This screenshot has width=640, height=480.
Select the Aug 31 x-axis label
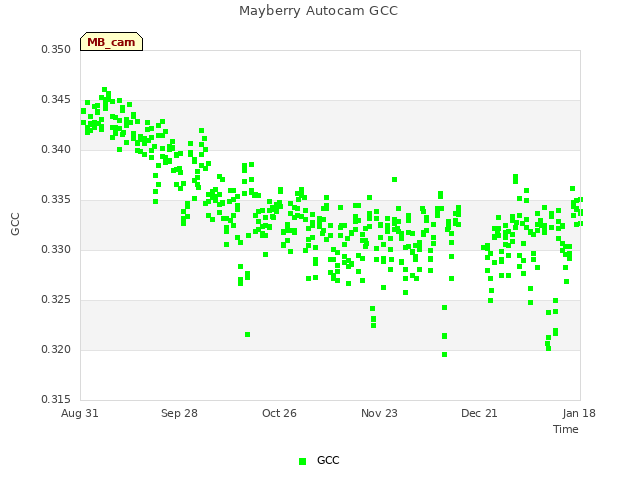coord(80,413)
